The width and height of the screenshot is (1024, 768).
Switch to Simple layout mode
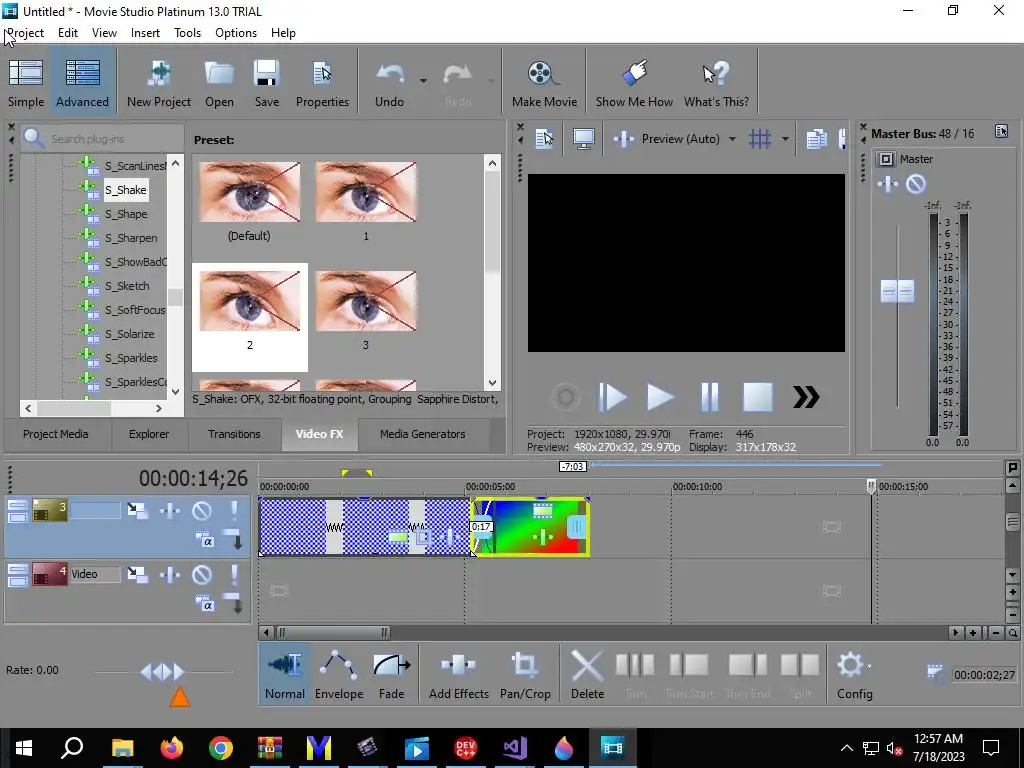click(x=26, y=82)
